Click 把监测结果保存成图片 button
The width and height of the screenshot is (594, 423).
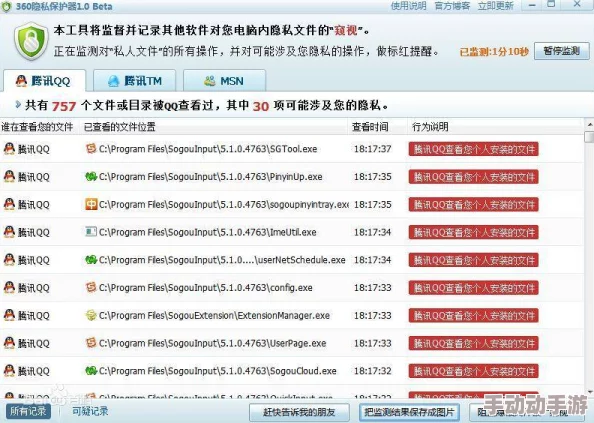[409, 412]
